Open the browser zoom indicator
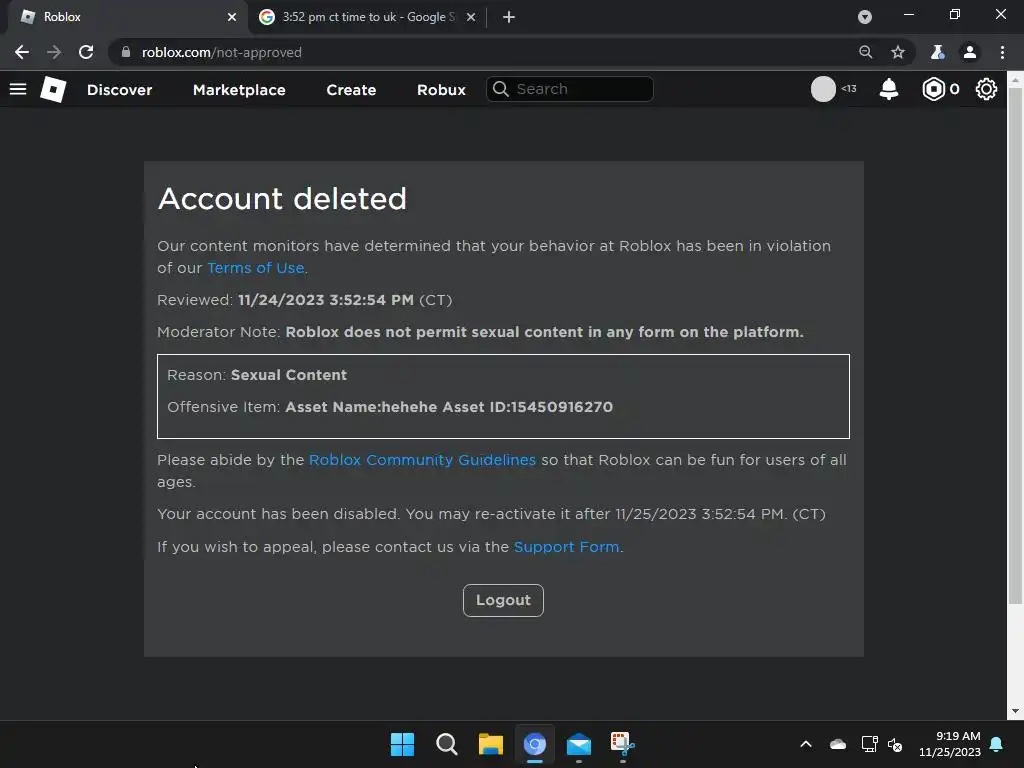Screen dimensions: 1024x768 865,52
